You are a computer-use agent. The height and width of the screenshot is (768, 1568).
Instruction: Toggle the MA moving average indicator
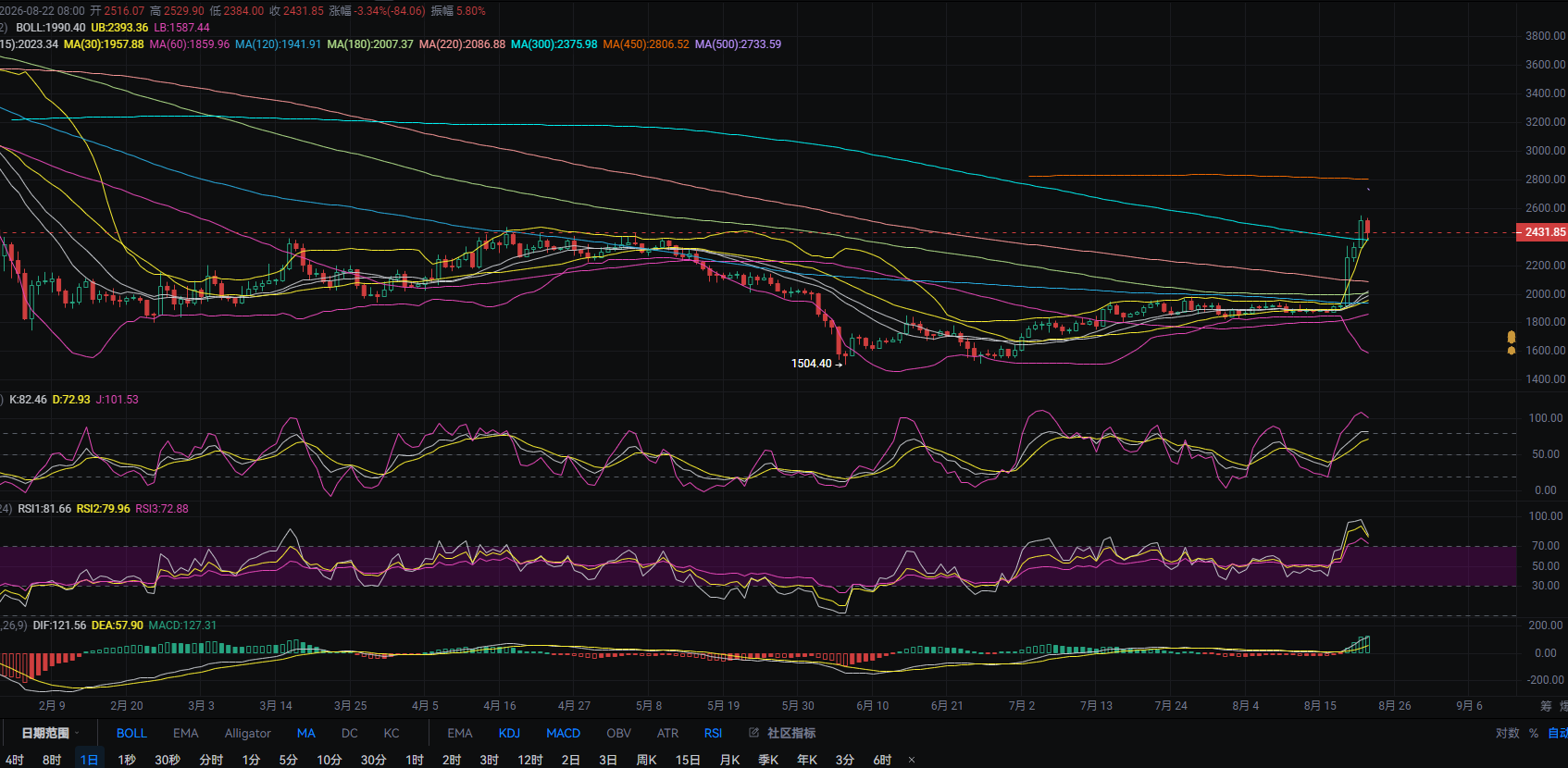305,733
